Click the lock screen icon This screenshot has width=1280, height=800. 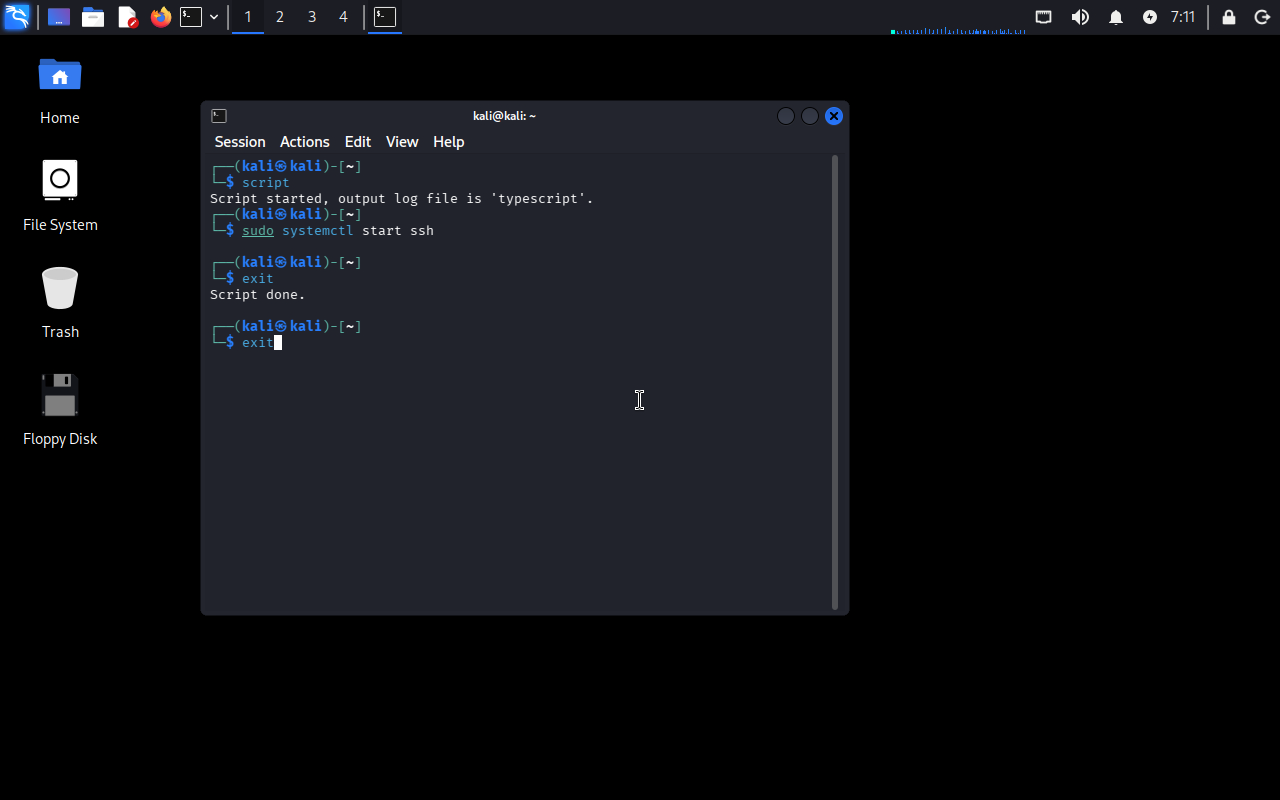[x=1229, y=17]
